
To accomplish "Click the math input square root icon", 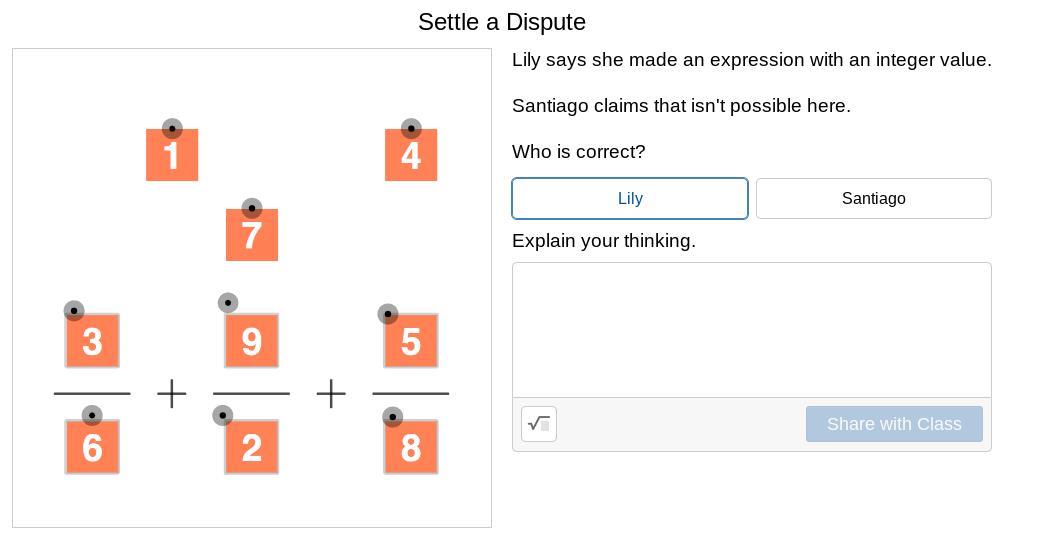I will [539, 424].
